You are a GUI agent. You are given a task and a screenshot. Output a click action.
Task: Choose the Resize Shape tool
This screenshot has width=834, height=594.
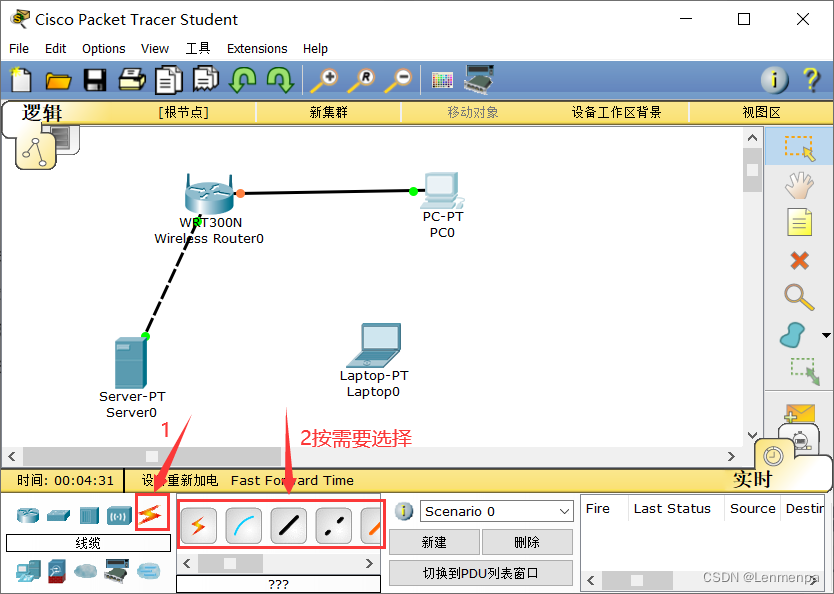point(805,371)
